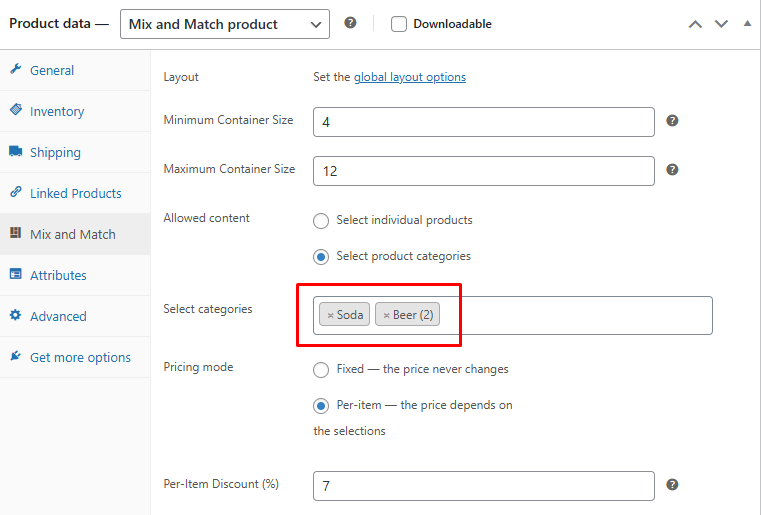Choose Select product categories radio option
The height and width of the screenshot is (515, 761).
(x=321, y=257)
